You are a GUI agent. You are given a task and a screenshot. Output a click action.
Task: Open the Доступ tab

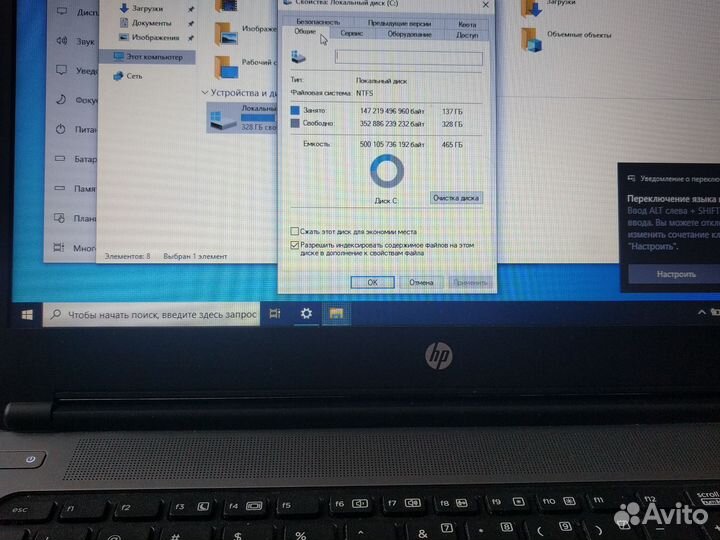coord(467,35)
